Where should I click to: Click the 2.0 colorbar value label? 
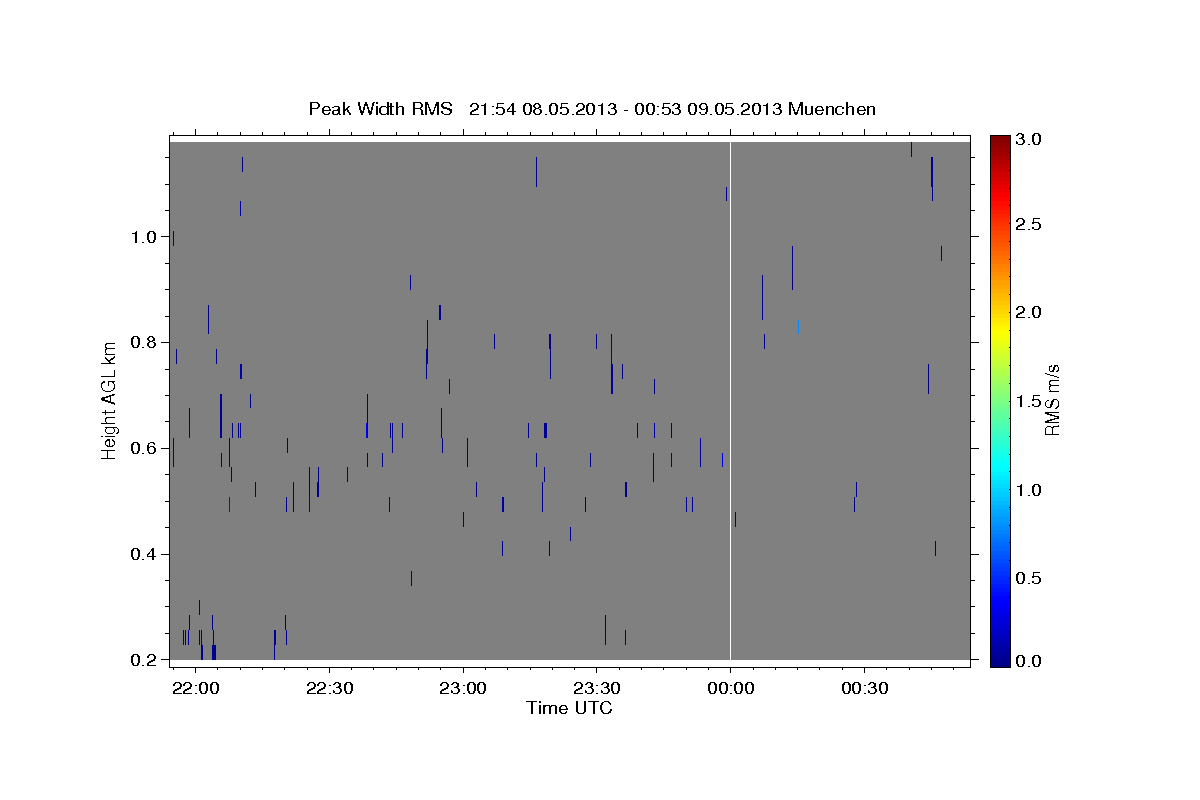[1029, 313]
